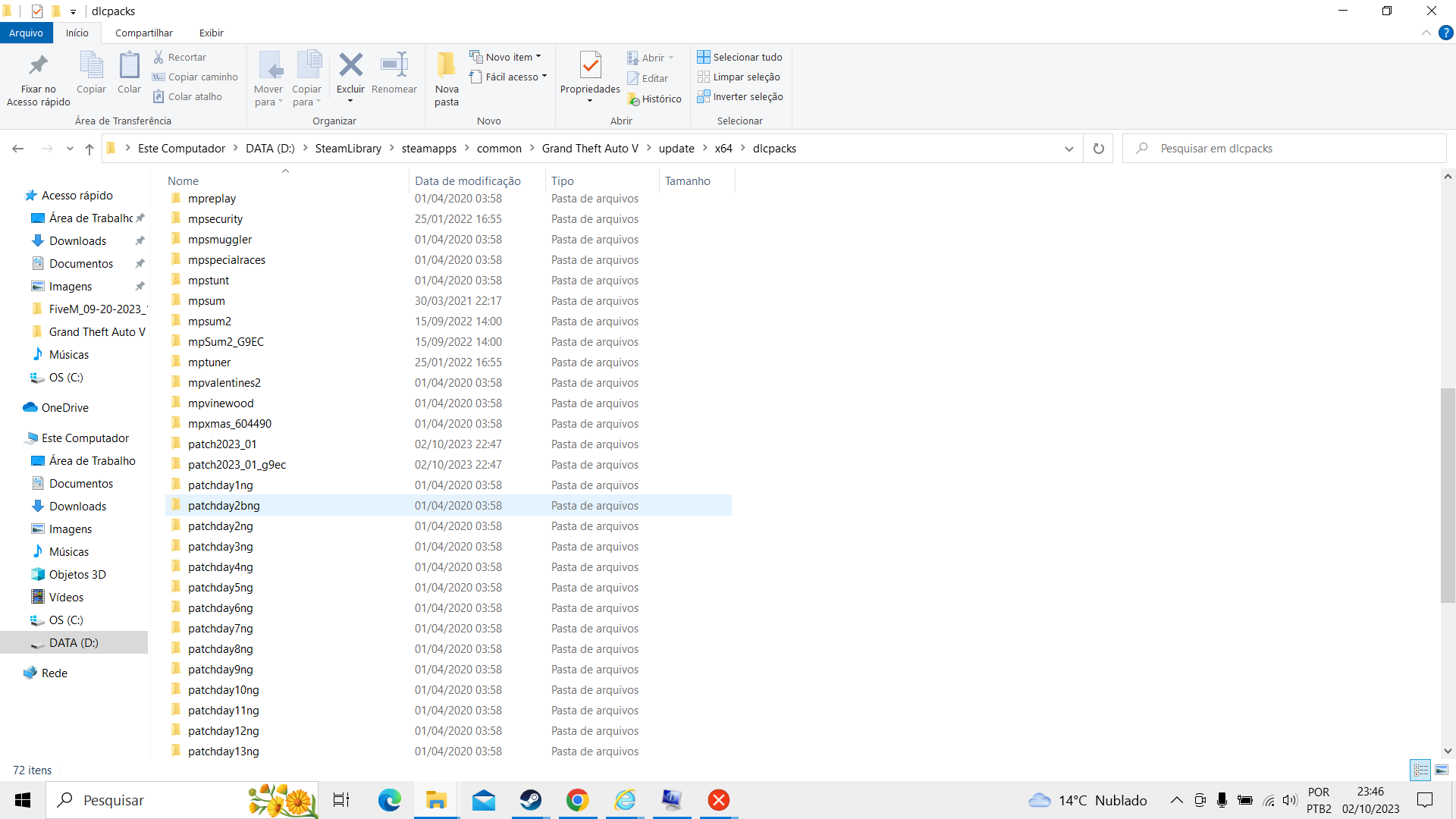
Task: Go back with the left arrow
Action: point(18,149)
